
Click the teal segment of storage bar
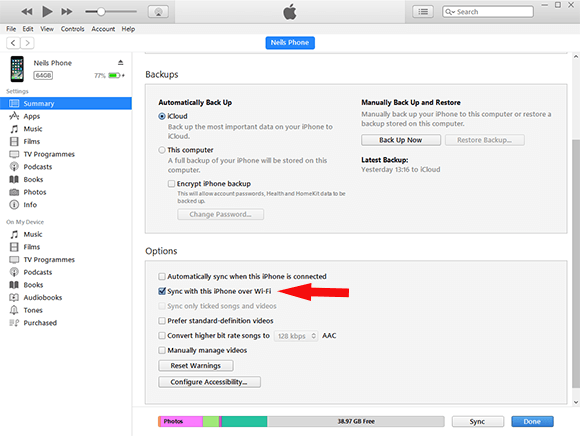click(x=245, y=421)
